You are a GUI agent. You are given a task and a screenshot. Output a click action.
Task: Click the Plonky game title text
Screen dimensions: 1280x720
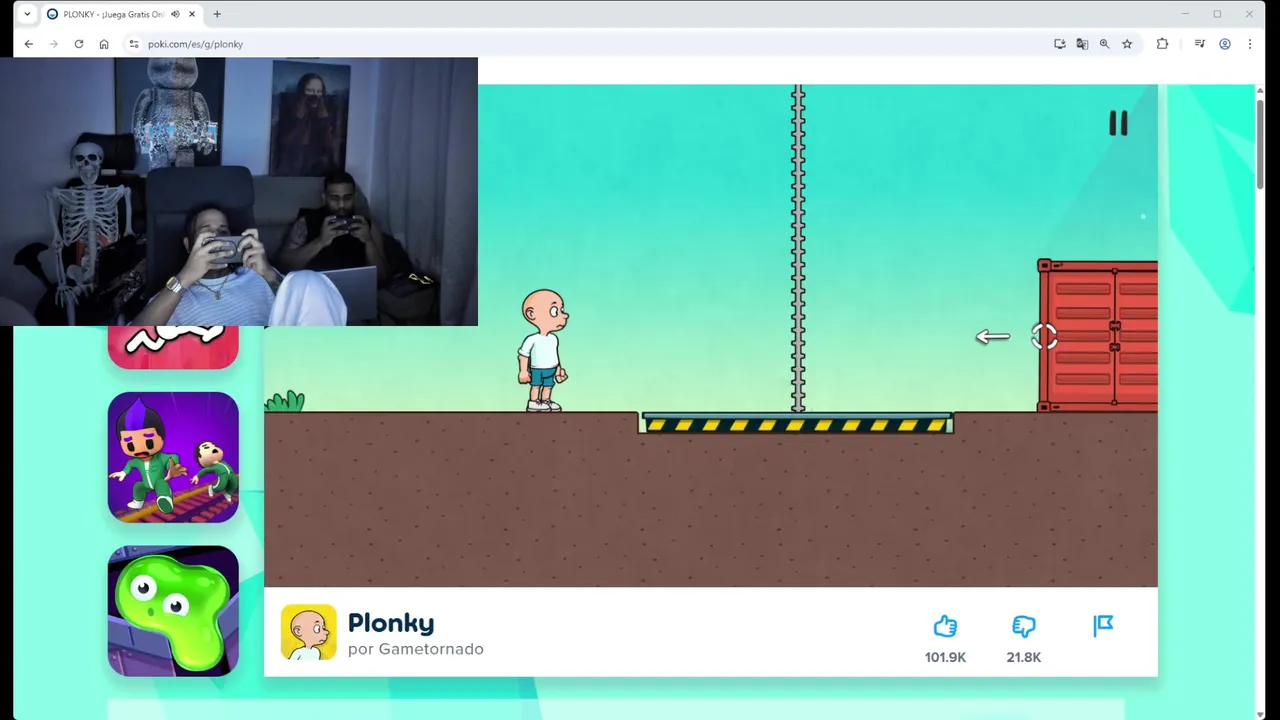(x=391, y=623)
